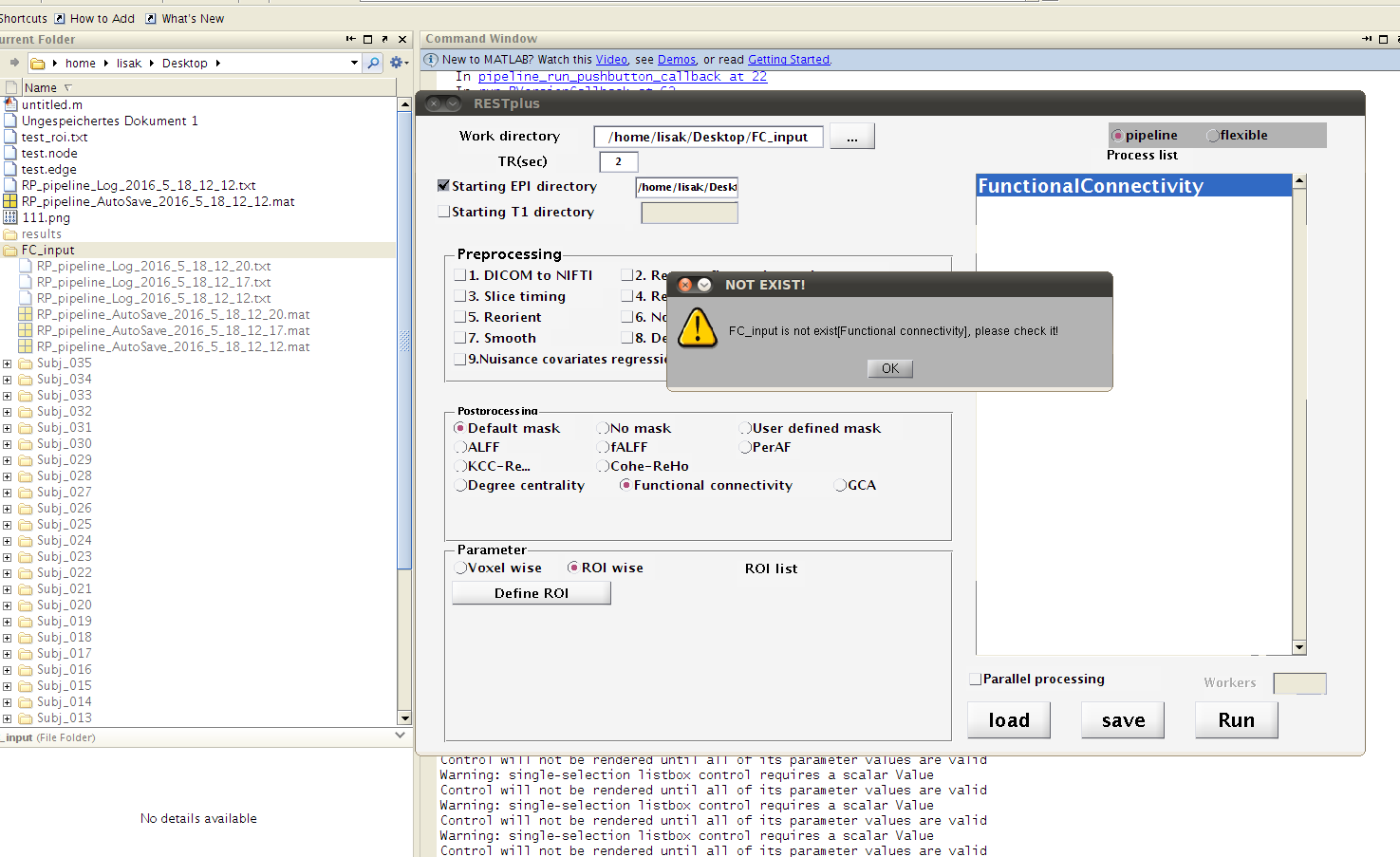Click the search magnifier in Current Folder
1400x857 pixels.
pyautogui.click(x=373, y=64)
